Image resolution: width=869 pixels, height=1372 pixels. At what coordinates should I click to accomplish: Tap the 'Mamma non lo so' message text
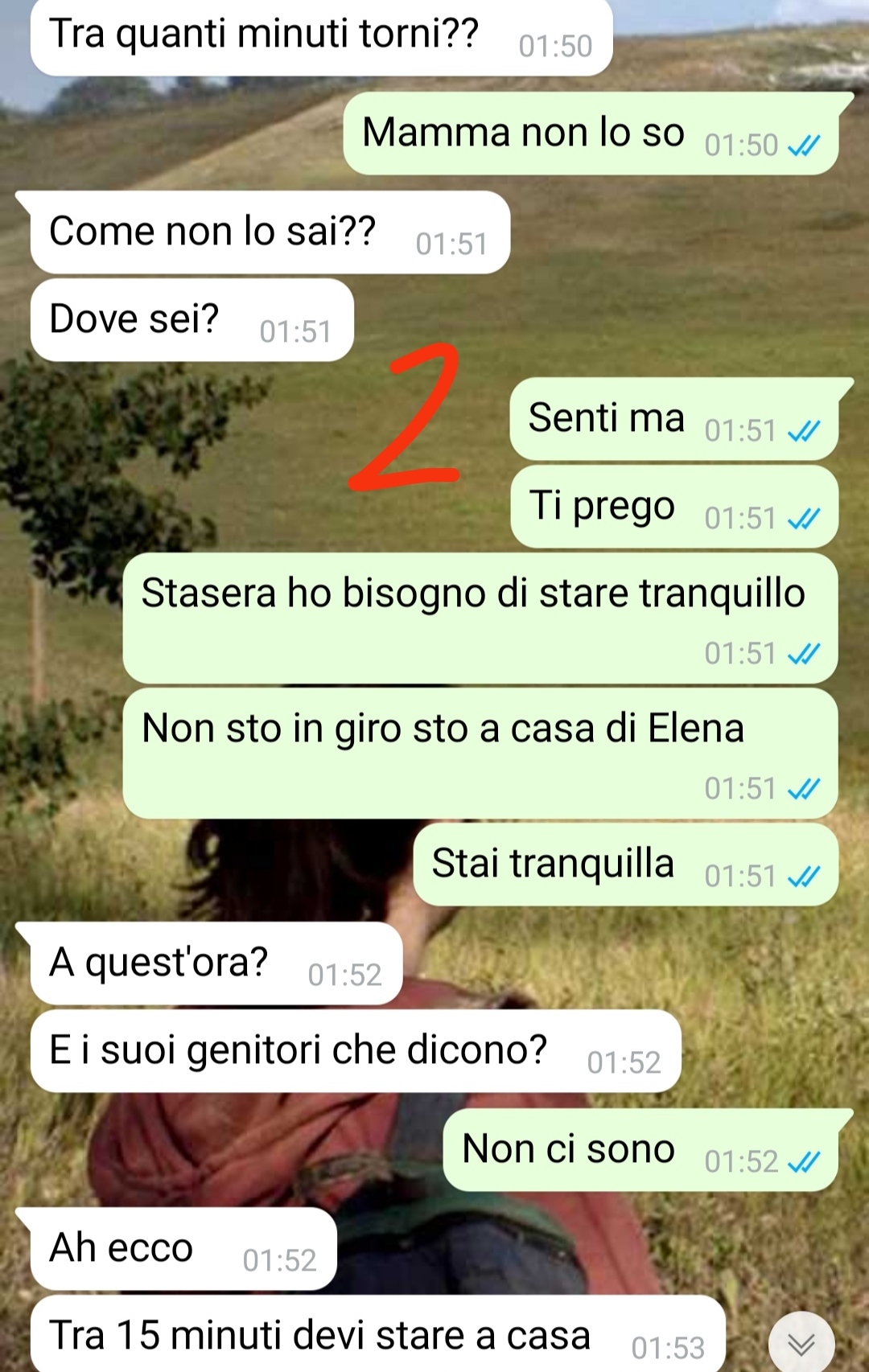click(523, 132)
